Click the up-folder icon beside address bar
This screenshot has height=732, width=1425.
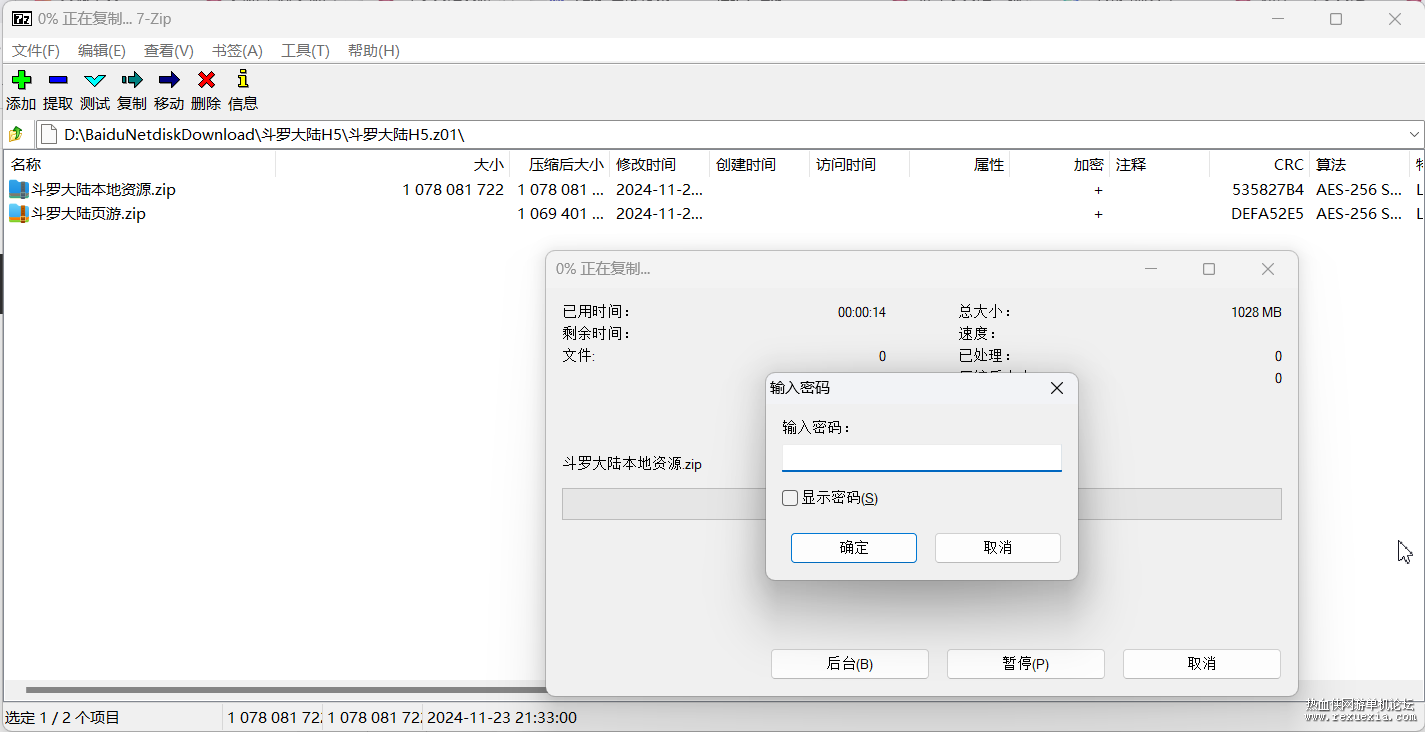coord(16,134)
